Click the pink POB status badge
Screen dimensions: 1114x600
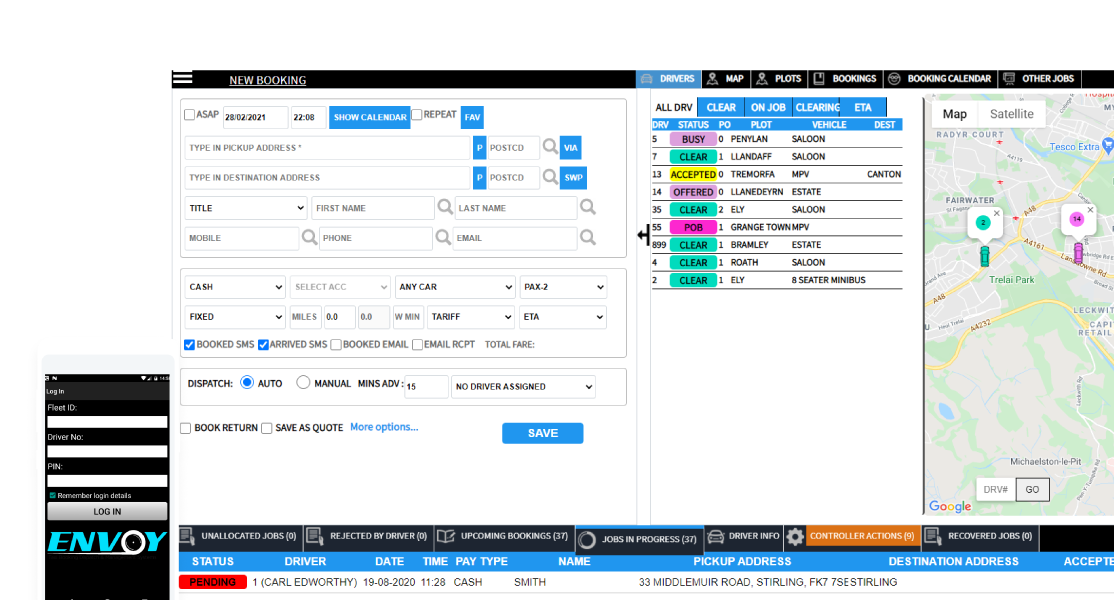(x=693, y=227)
